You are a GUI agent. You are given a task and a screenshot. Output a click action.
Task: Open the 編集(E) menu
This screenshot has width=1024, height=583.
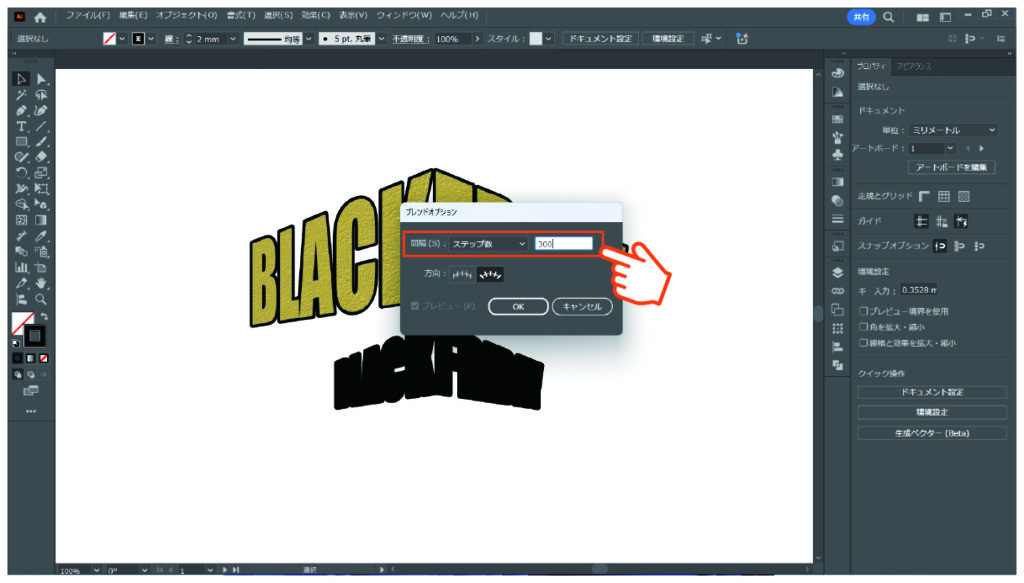(x=133, y=15)
